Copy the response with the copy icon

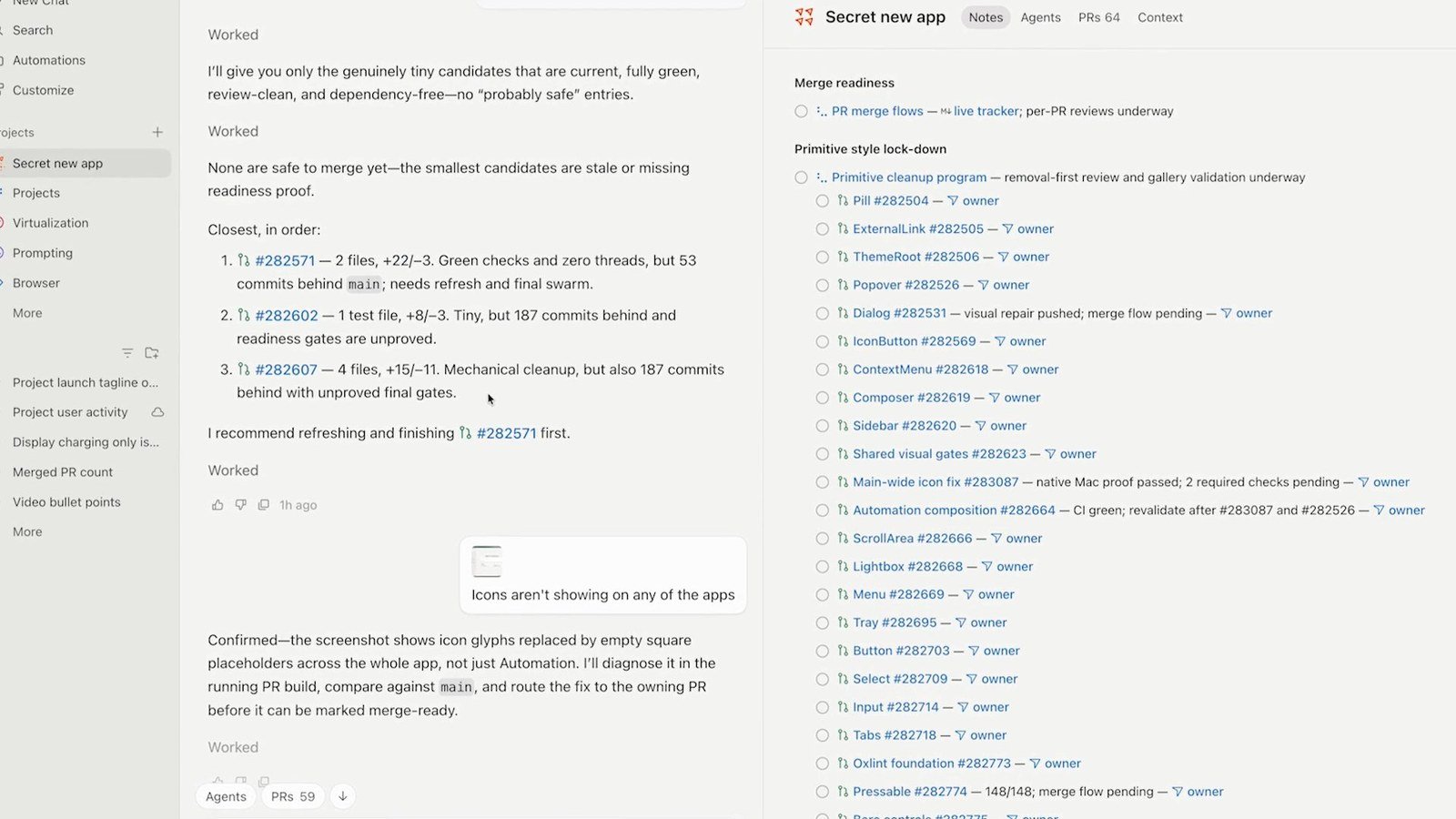click(x=263, y=505)
